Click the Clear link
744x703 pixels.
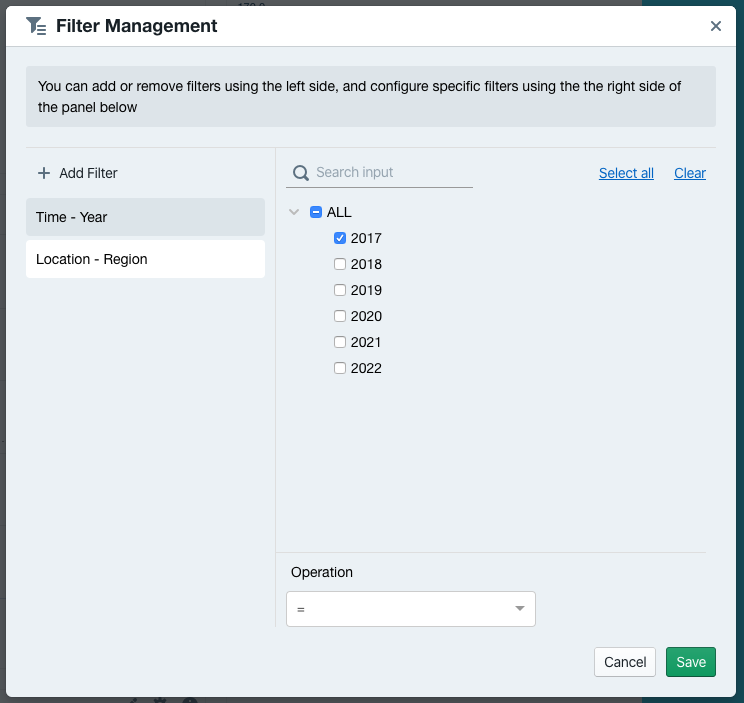(x=690, y=173)
